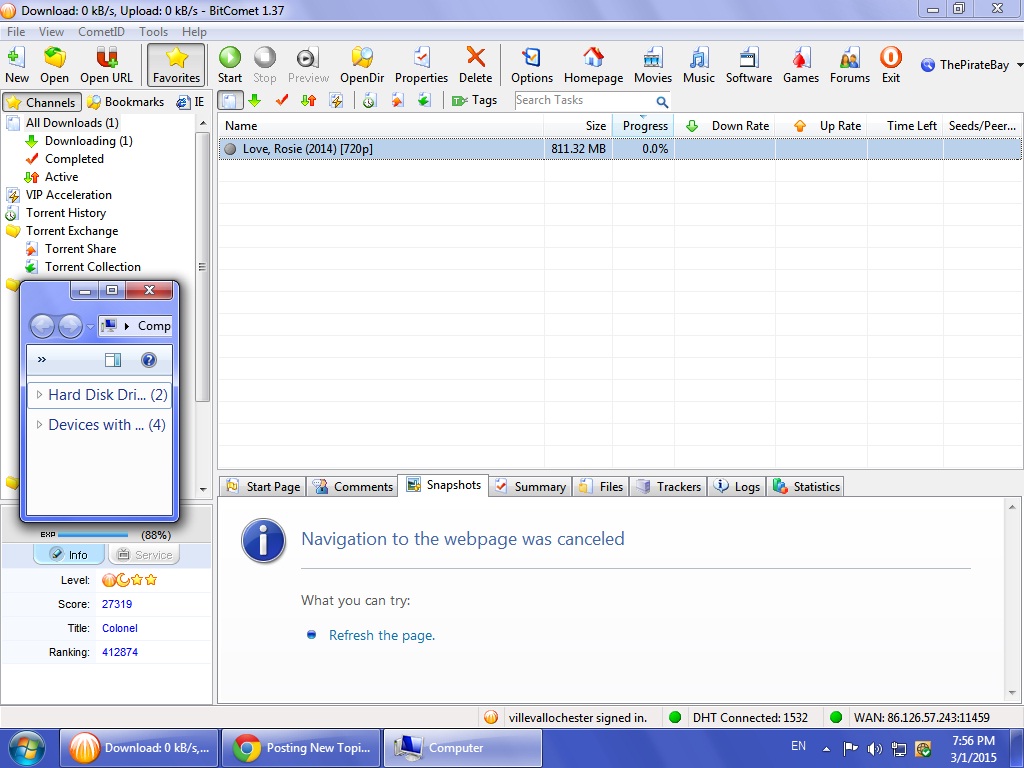
Task: Switch to the Statistics tab
Action: click(807, 487)
